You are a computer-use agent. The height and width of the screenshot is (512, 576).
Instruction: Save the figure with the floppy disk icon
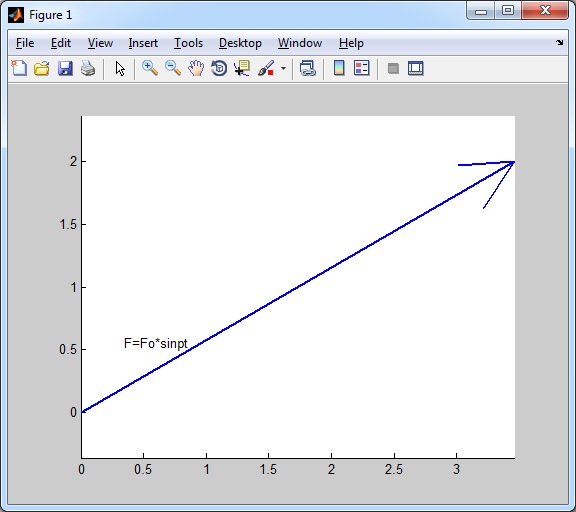pyautogui.click(x=65, y=68)
